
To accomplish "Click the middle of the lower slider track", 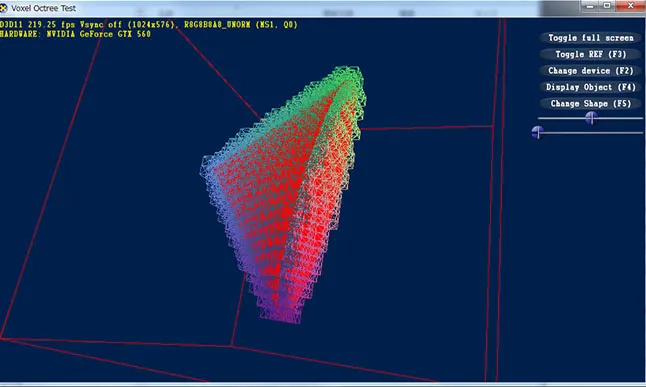I will (590, 133).
